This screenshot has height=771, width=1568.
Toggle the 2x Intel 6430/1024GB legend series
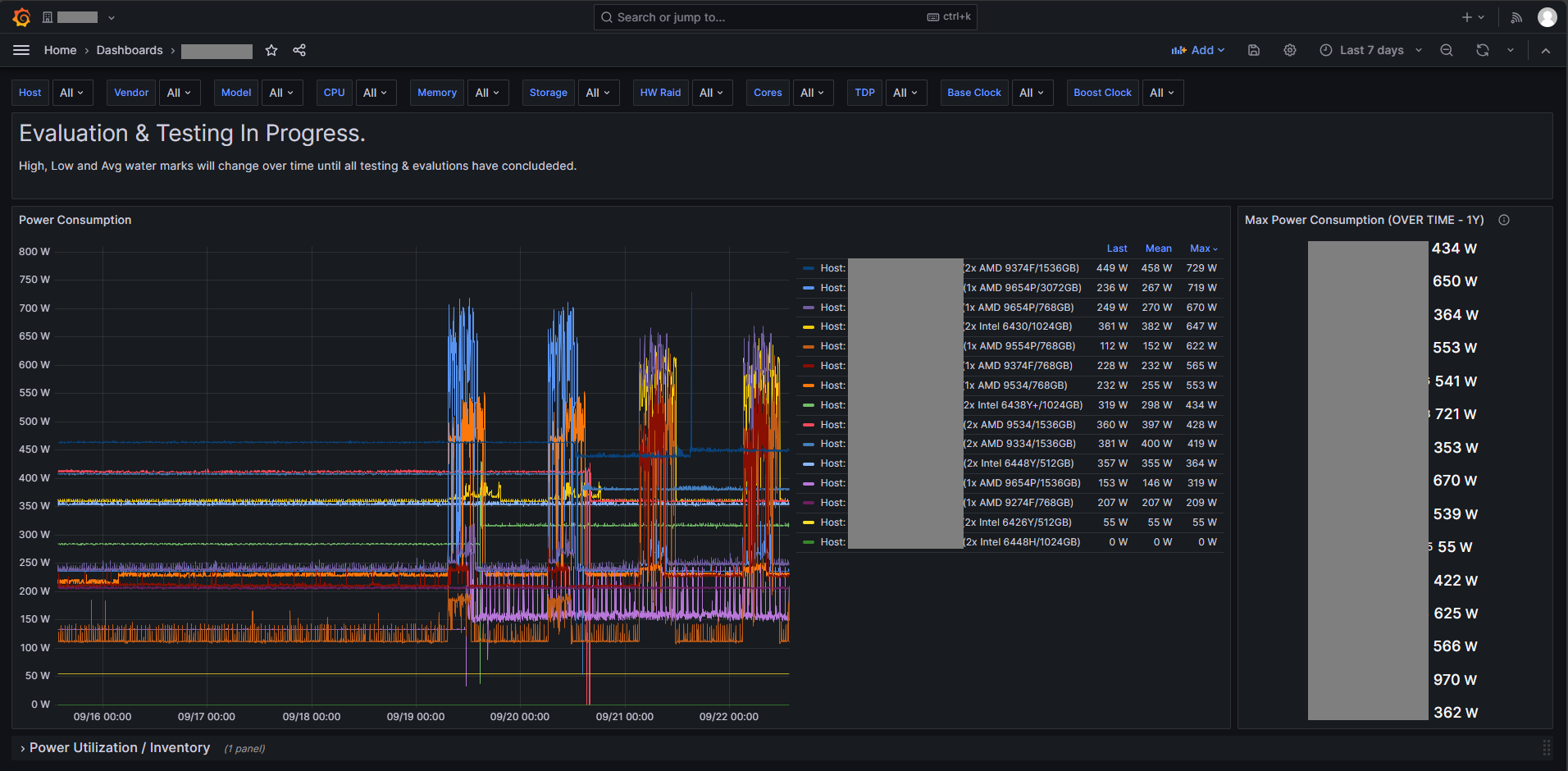[1018, 326]
